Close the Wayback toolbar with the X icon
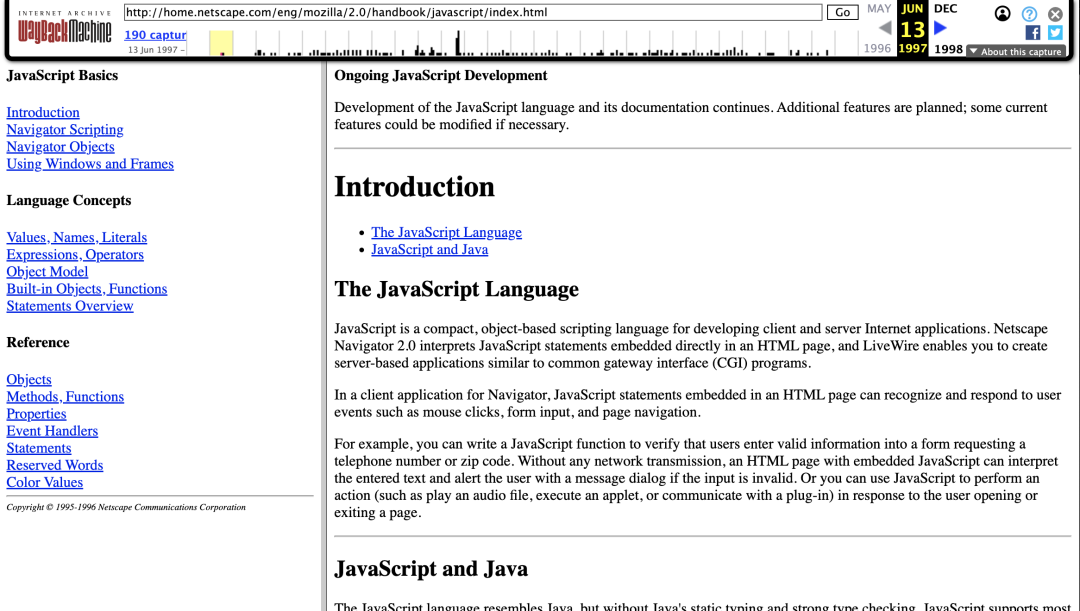 1055,14
